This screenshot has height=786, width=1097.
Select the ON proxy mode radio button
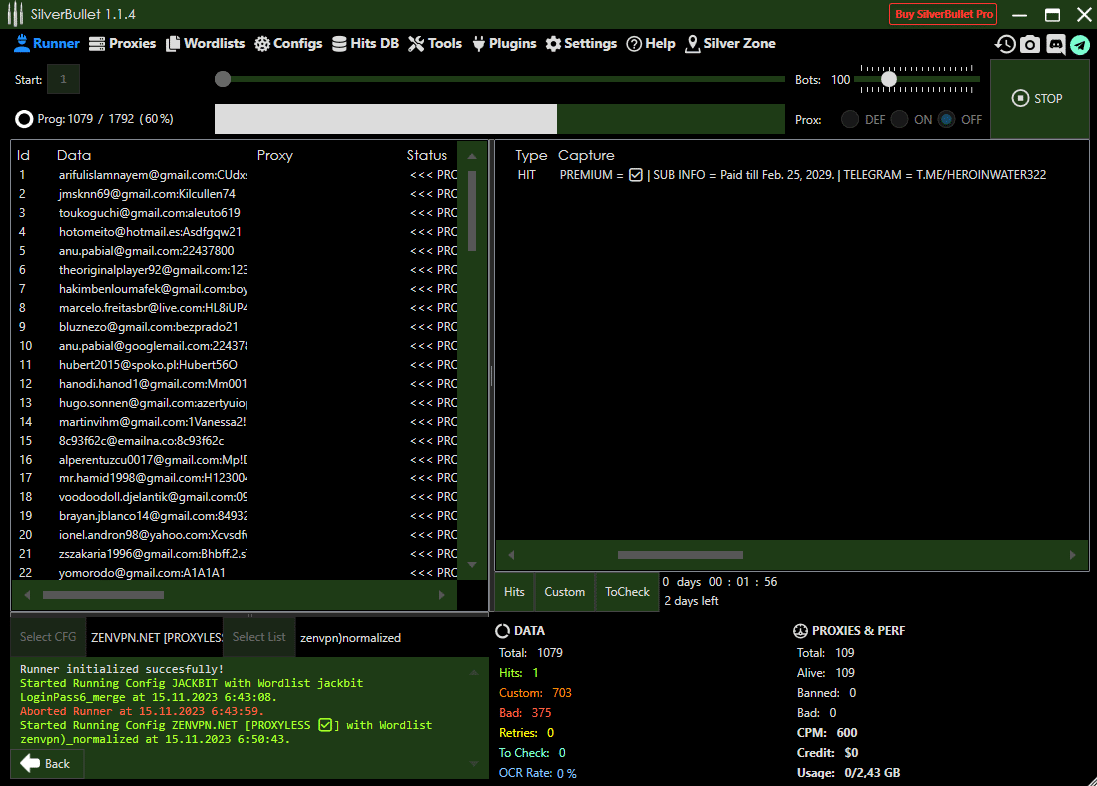[900, 119]
